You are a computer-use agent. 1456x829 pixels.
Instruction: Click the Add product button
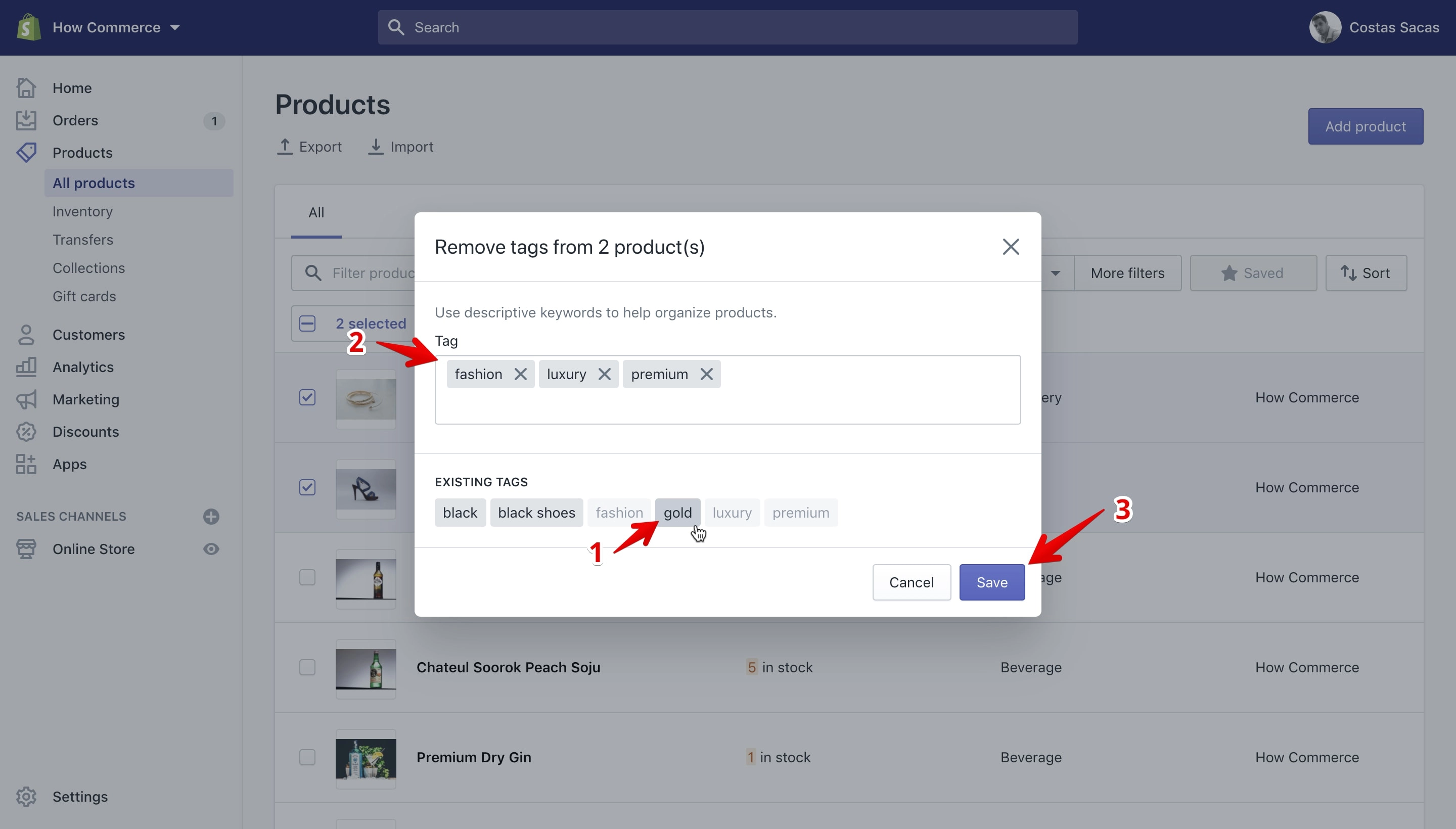point(1366,126)
